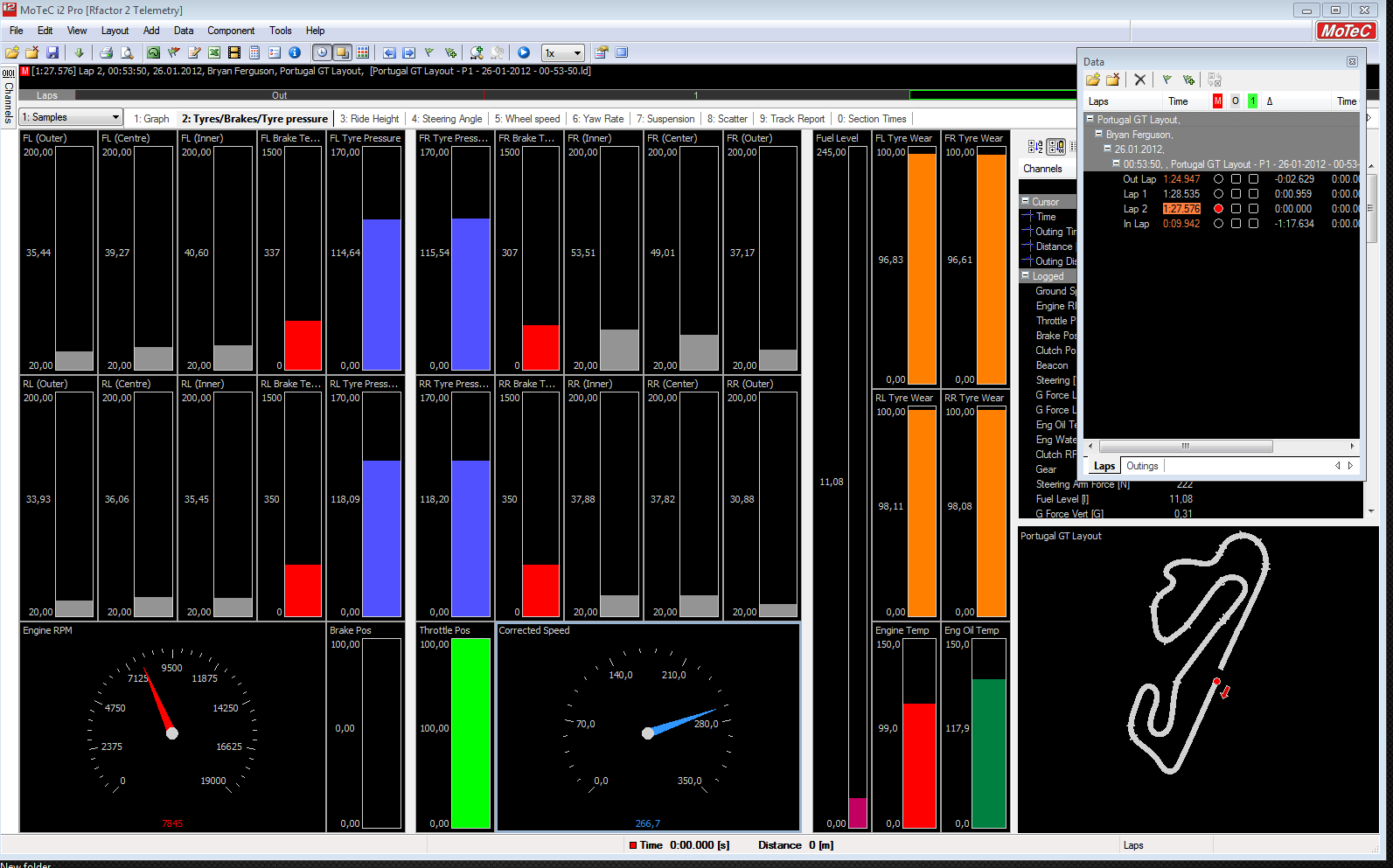The height and width of the screenshot is (868, 1393).
Task: Export data with the Excel icon
Action: (x=214, y=52)
